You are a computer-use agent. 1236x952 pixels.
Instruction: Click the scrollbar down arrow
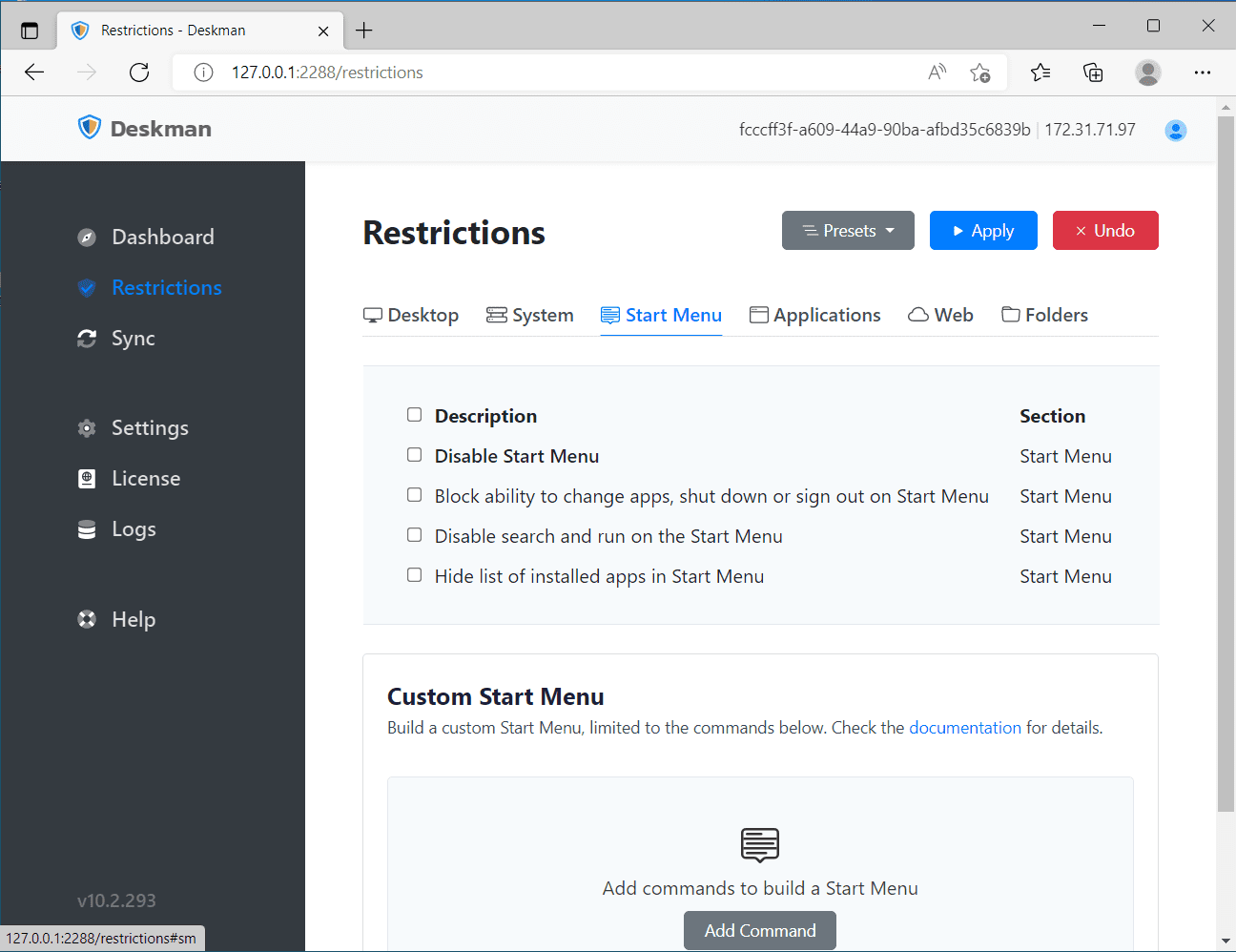[x=1226, y=942]
